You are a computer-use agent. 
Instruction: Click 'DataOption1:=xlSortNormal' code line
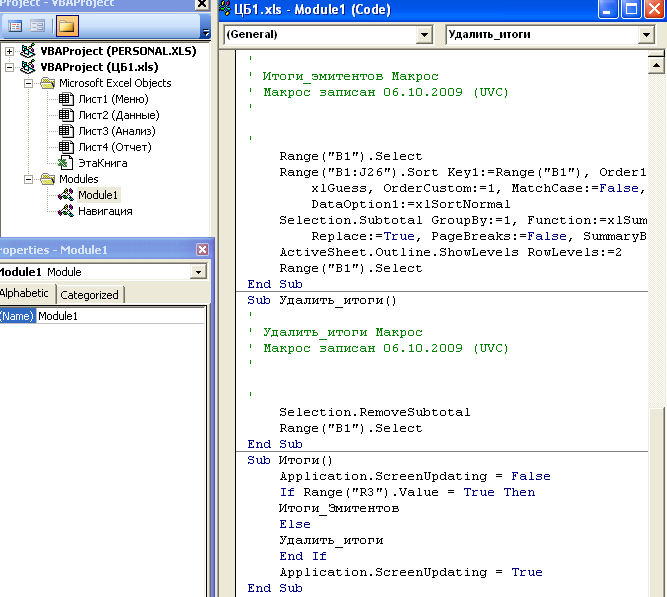tap(410, 204)
